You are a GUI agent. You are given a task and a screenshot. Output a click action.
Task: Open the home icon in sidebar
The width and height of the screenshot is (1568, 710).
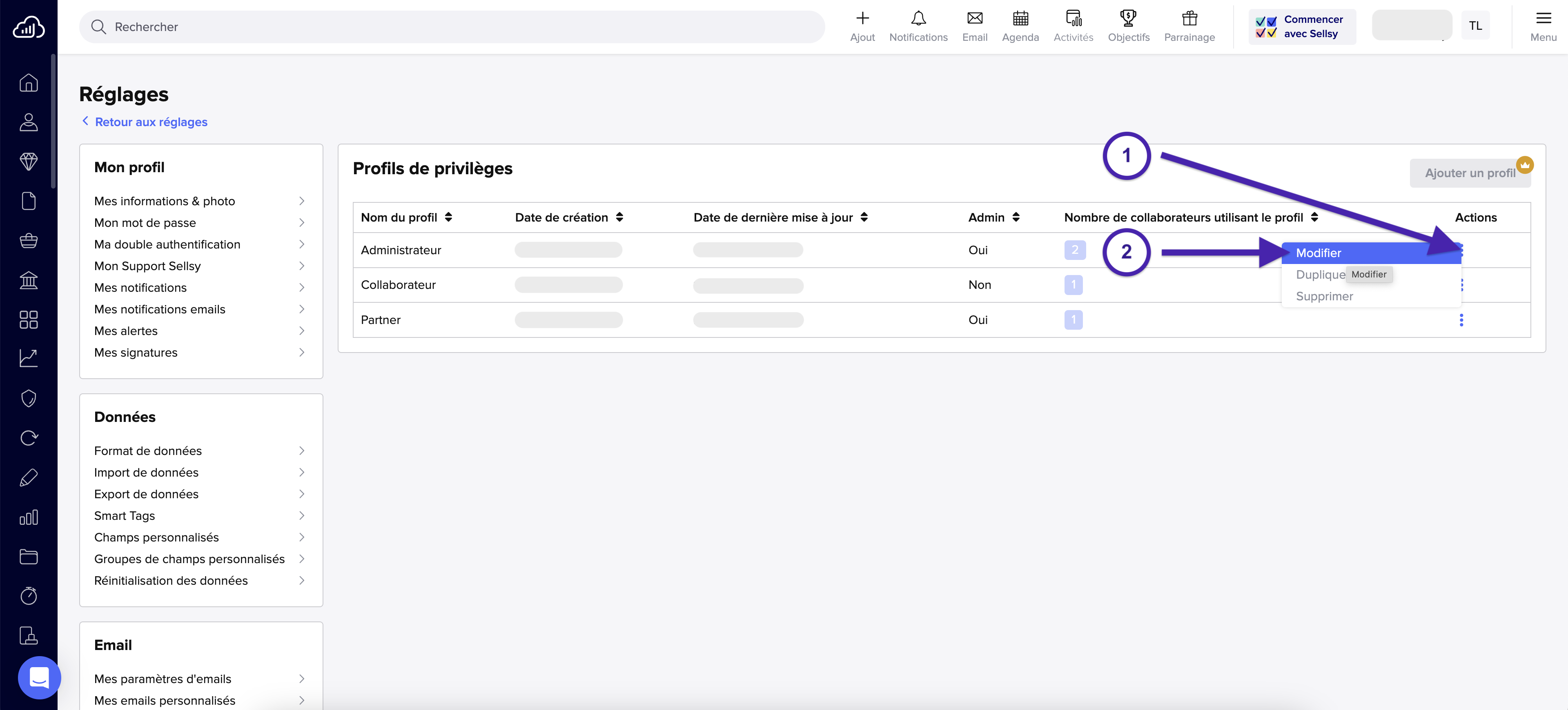coord(29,83)
